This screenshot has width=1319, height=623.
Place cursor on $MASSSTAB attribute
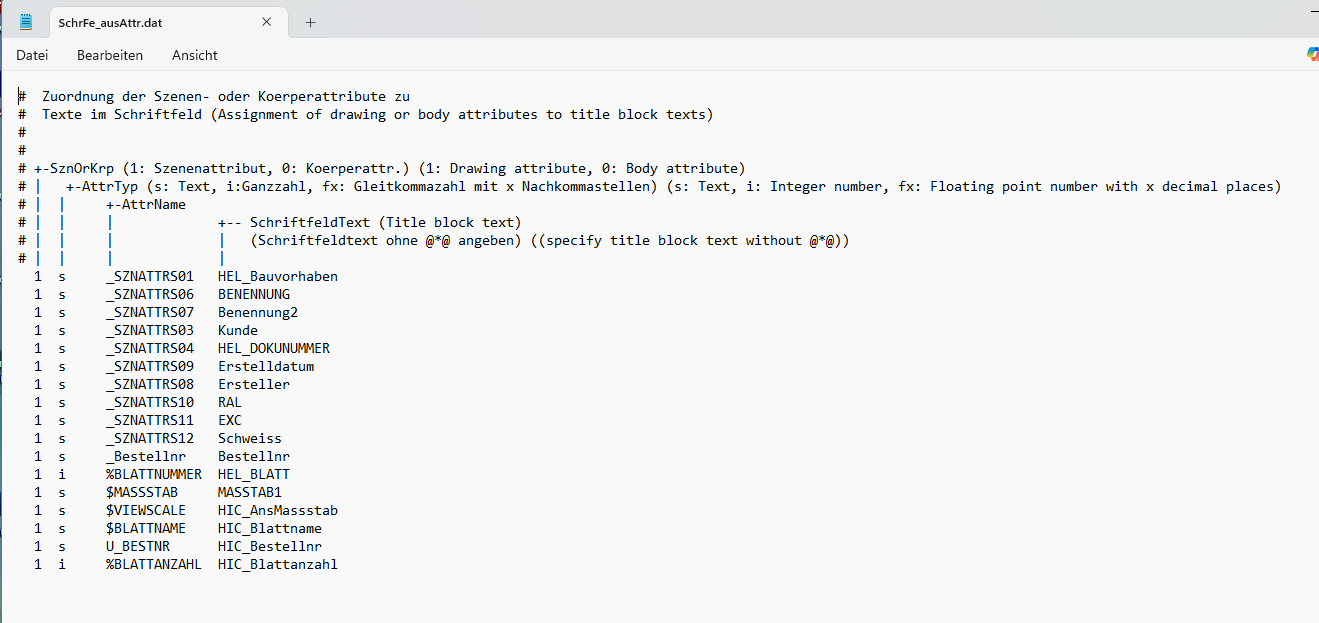coord(142,492)
